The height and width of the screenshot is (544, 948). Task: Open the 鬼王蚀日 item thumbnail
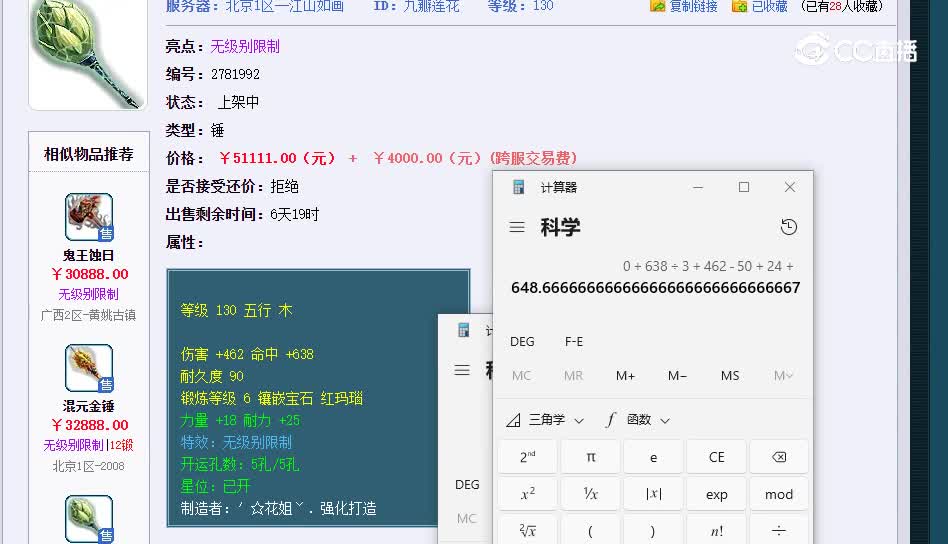click(x=89, y=217)
